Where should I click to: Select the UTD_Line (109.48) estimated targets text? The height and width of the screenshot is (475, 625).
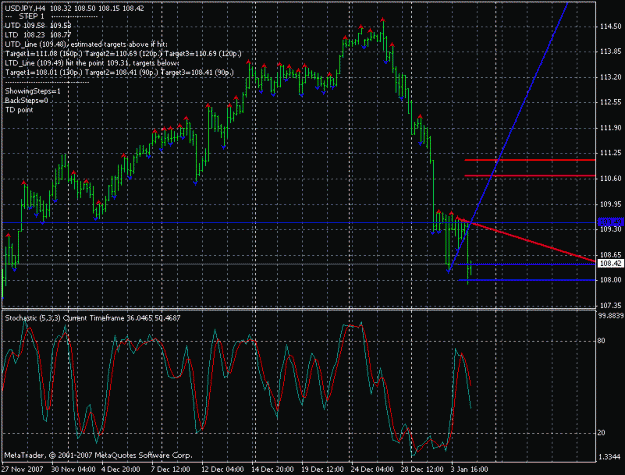[x=86, y=44]
